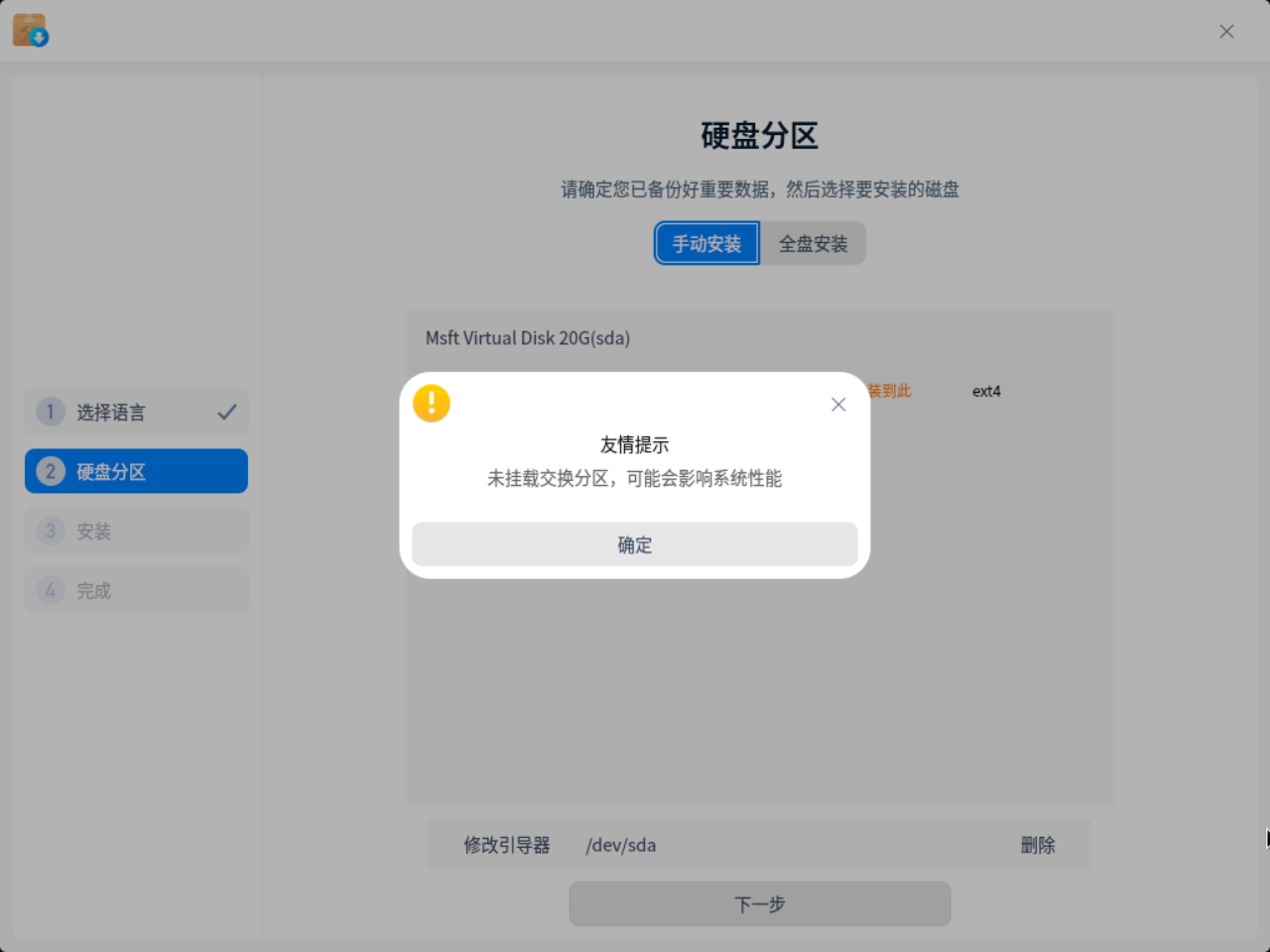Click the 硬盘分区 page heading

click(x=760, y=136)
